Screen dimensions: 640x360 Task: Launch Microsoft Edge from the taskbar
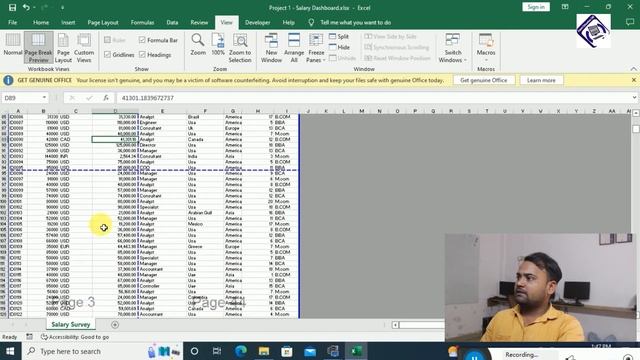tap(240, 351)
